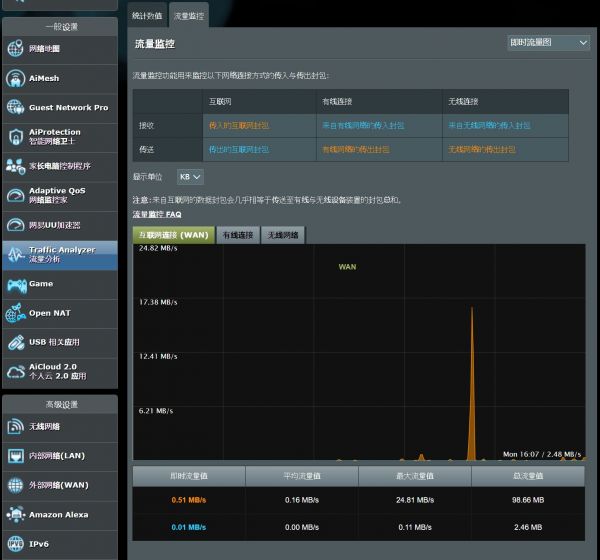Open the KB display unit dropdown
This screenshot has width=600, height=560.
tap(190, 177)
